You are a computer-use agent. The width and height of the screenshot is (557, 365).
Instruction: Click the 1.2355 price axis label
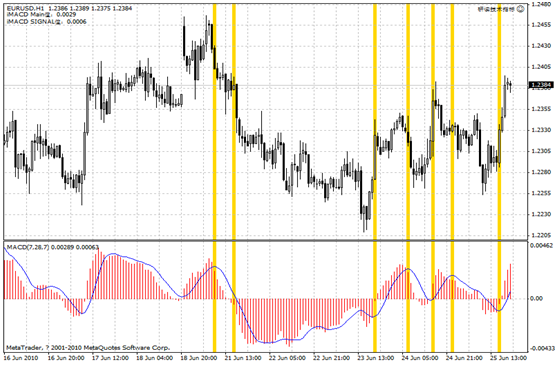click(541, 109)
